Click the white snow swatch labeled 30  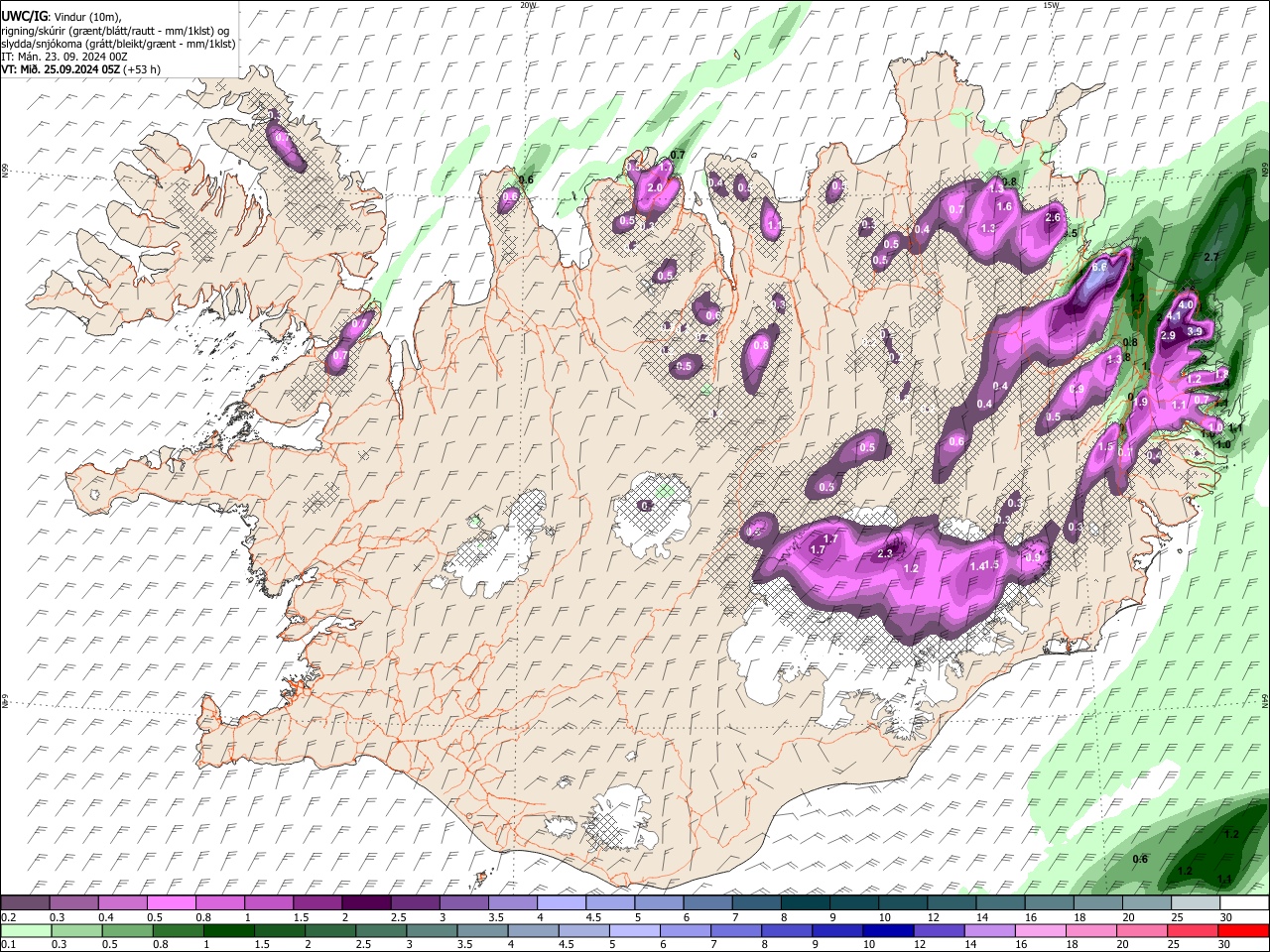pos(1244,902)
